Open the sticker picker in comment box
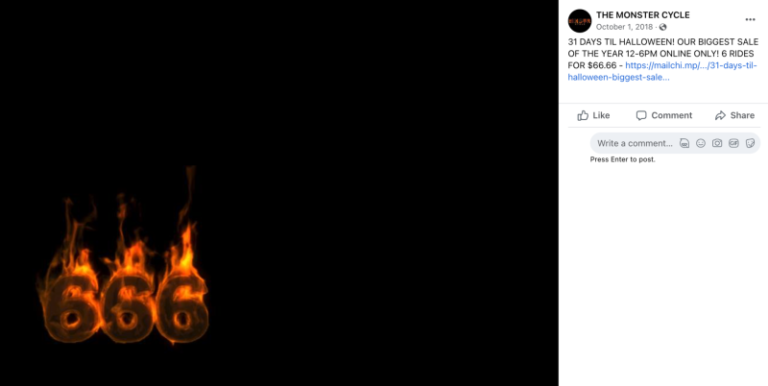The height and width of the screenshot is (386, 768). pyautogui.click(x=750, y=143)
